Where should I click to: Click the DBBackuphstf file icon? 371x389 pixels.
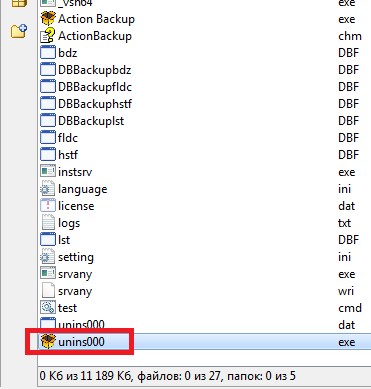tap(48, 104)
